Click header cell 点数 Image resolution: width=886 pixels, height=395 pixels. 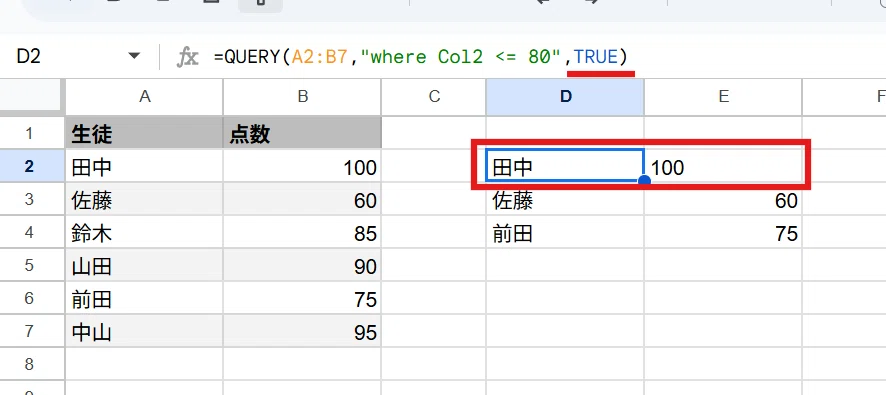coord(303,133)
